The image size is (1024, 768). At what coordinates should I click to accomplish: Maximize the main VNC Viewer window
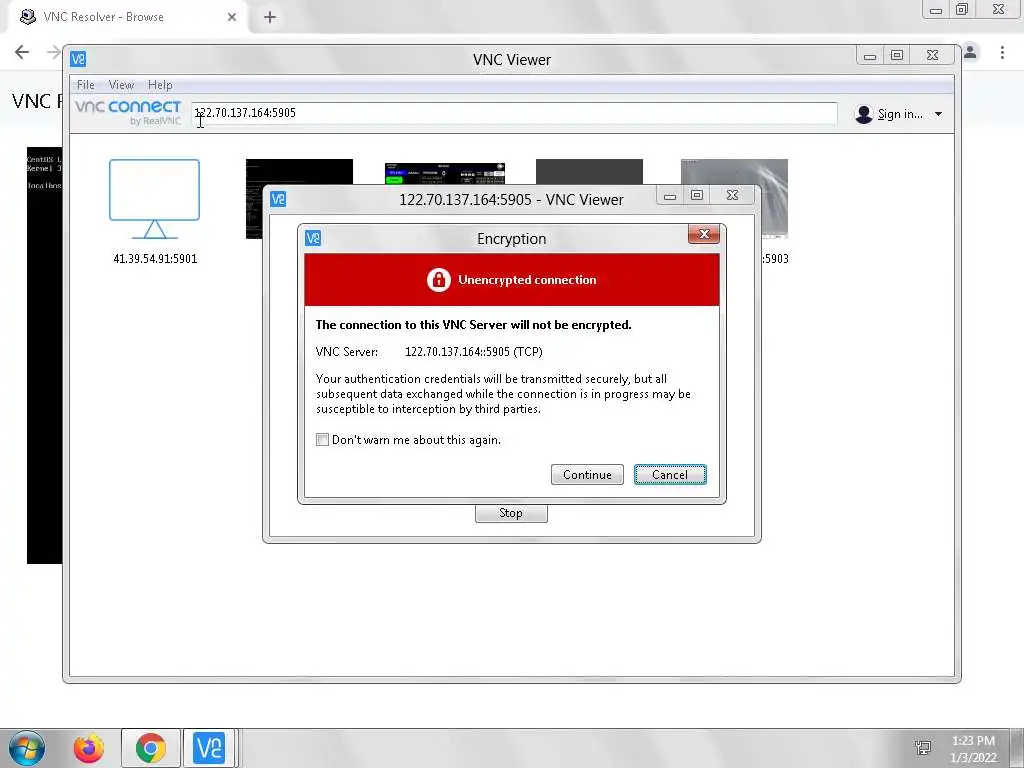(x=897, y=56)
